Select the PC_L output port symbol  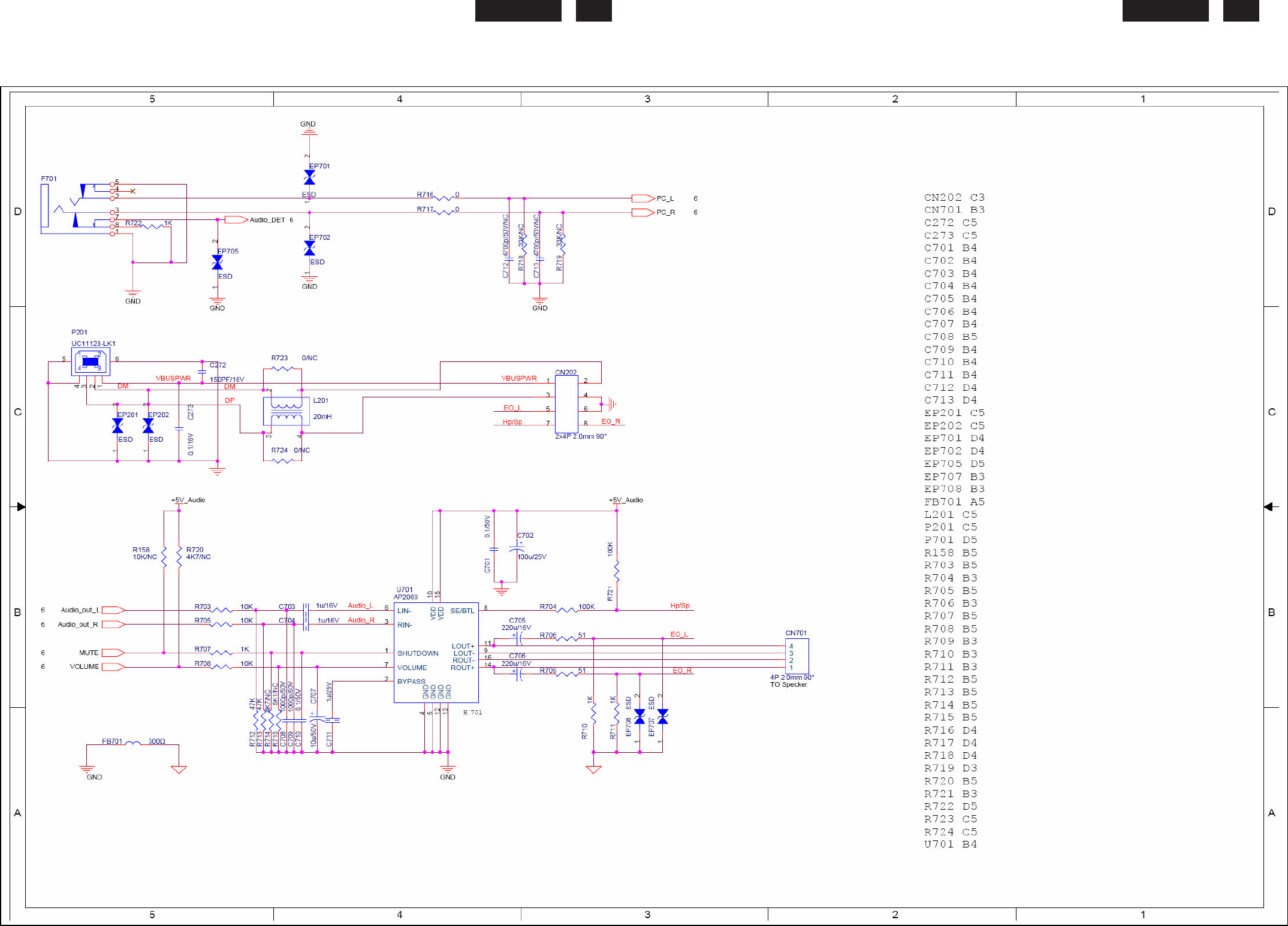point(643,198)
